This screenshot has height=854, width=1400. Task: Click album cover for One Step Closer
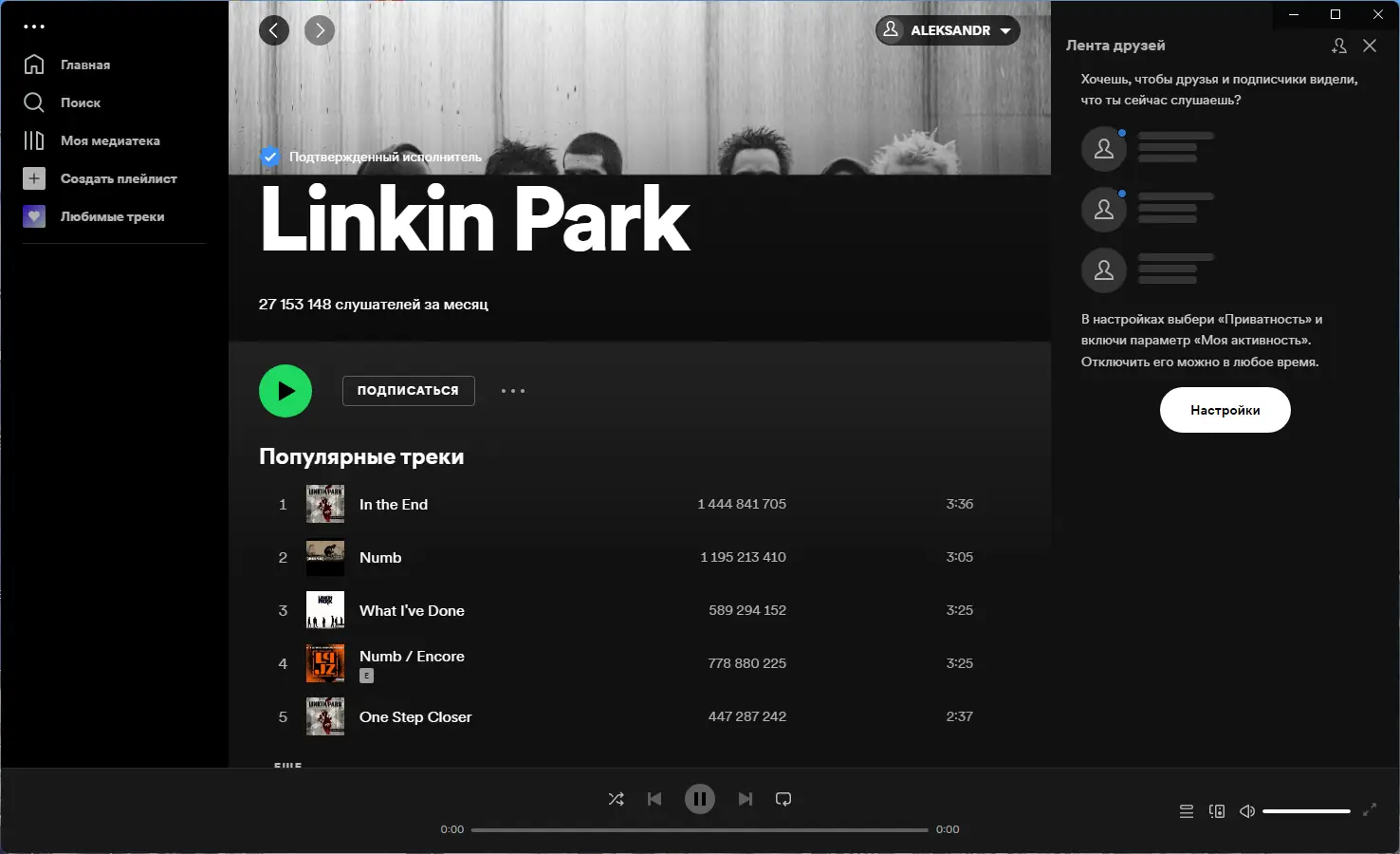[325, 716]
